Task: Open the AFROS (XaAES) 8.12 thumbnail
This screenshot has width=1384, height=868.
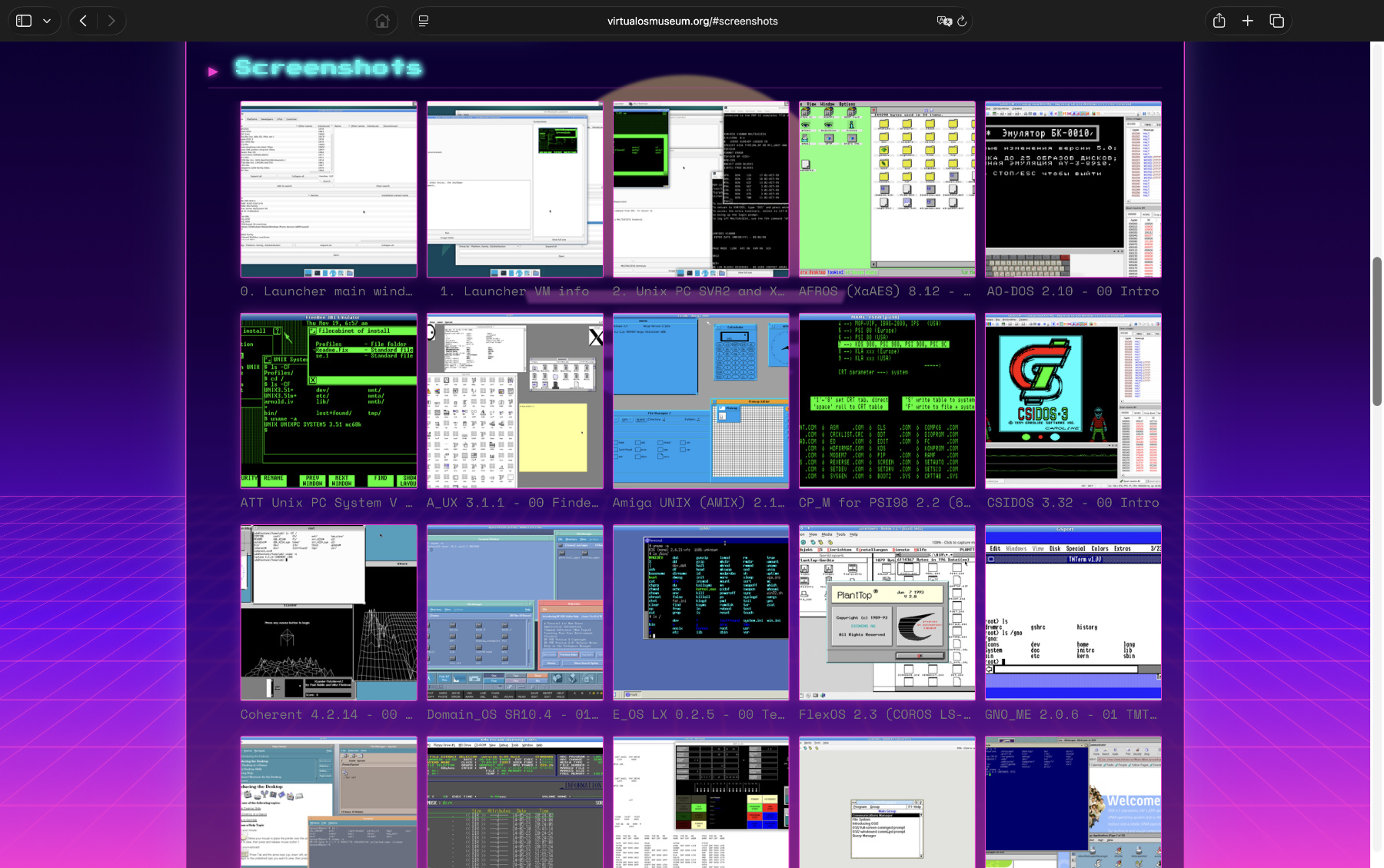Action: pos(887,189)
